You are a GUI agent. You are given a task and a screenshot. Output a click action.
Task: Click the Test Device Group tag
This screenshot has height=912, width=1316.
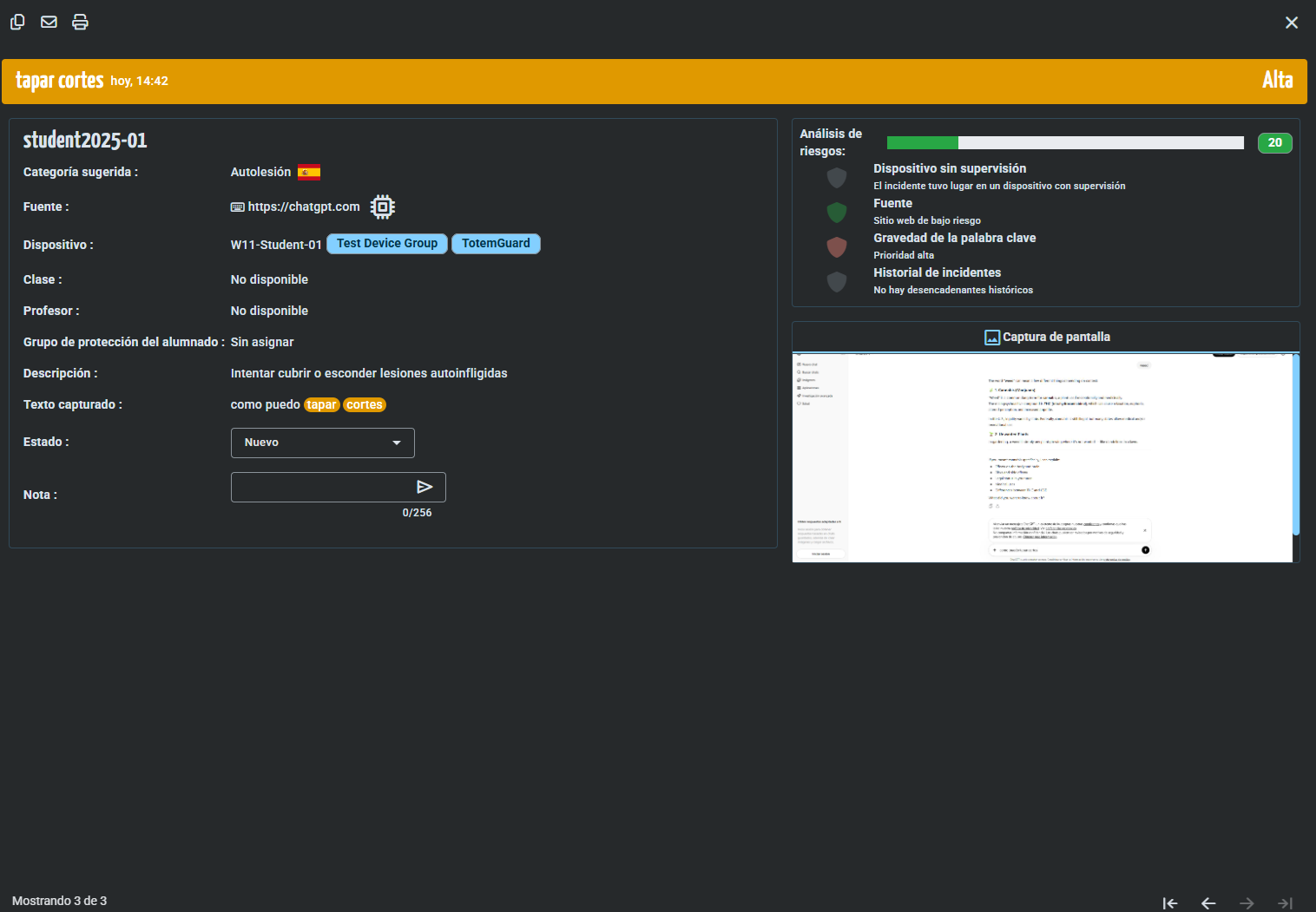(387, 244)
